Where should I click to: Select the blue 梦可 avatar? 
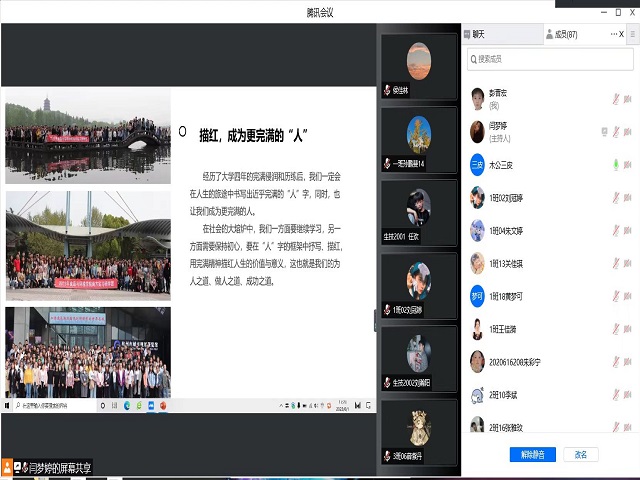click(477, 296)
